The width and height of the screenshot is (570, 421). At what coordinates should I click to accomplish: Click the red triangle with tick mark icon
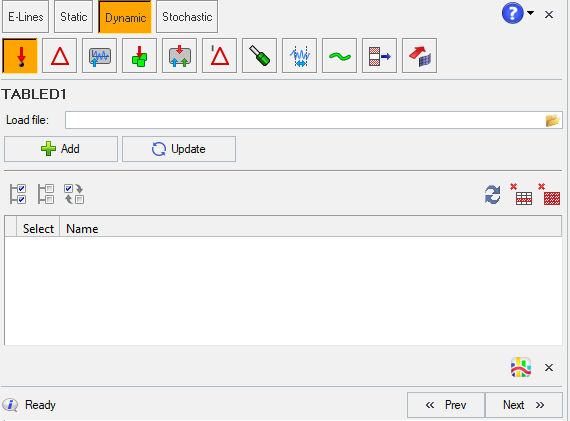tap(220, 56)
